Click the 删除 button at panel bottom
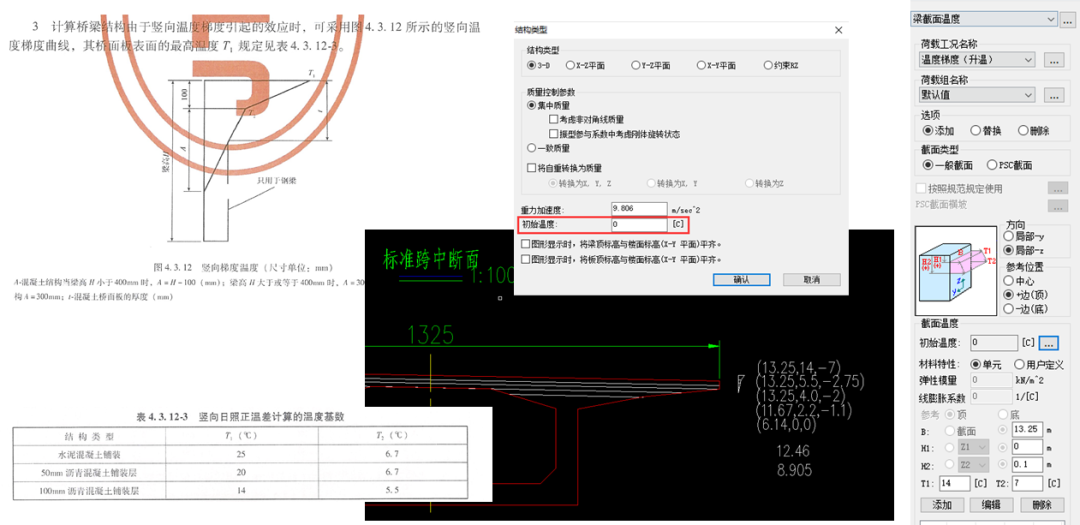 (1041, 505)
